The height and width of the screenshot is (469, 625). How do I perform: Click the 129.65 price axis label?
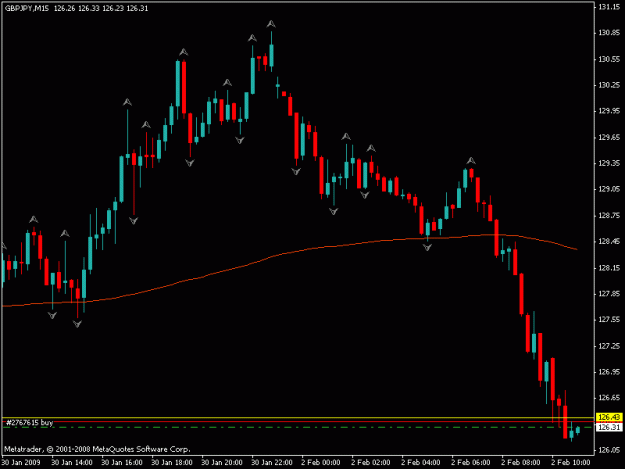click(x=609, y=137)
